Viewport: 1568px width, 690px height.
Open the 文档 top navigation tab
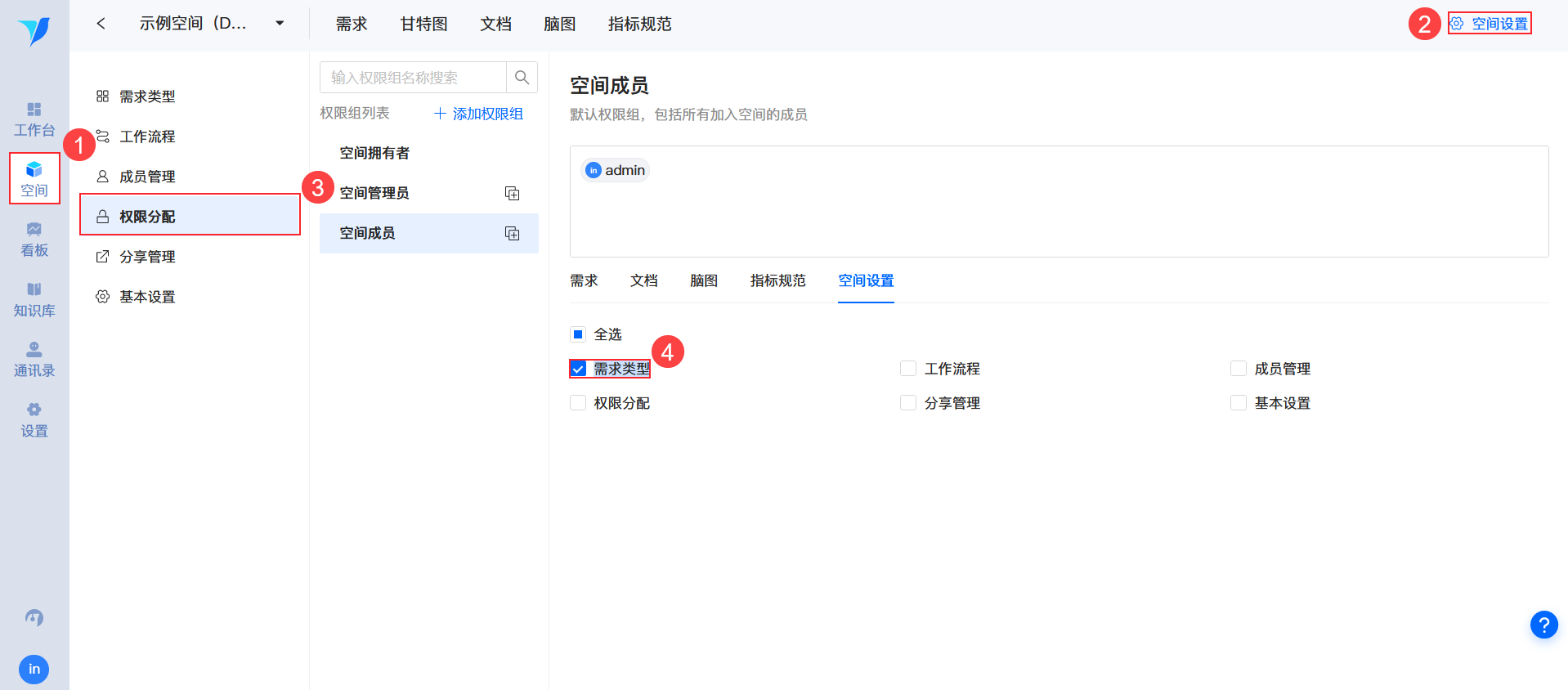pyautogui.click(x=495, y=25)
